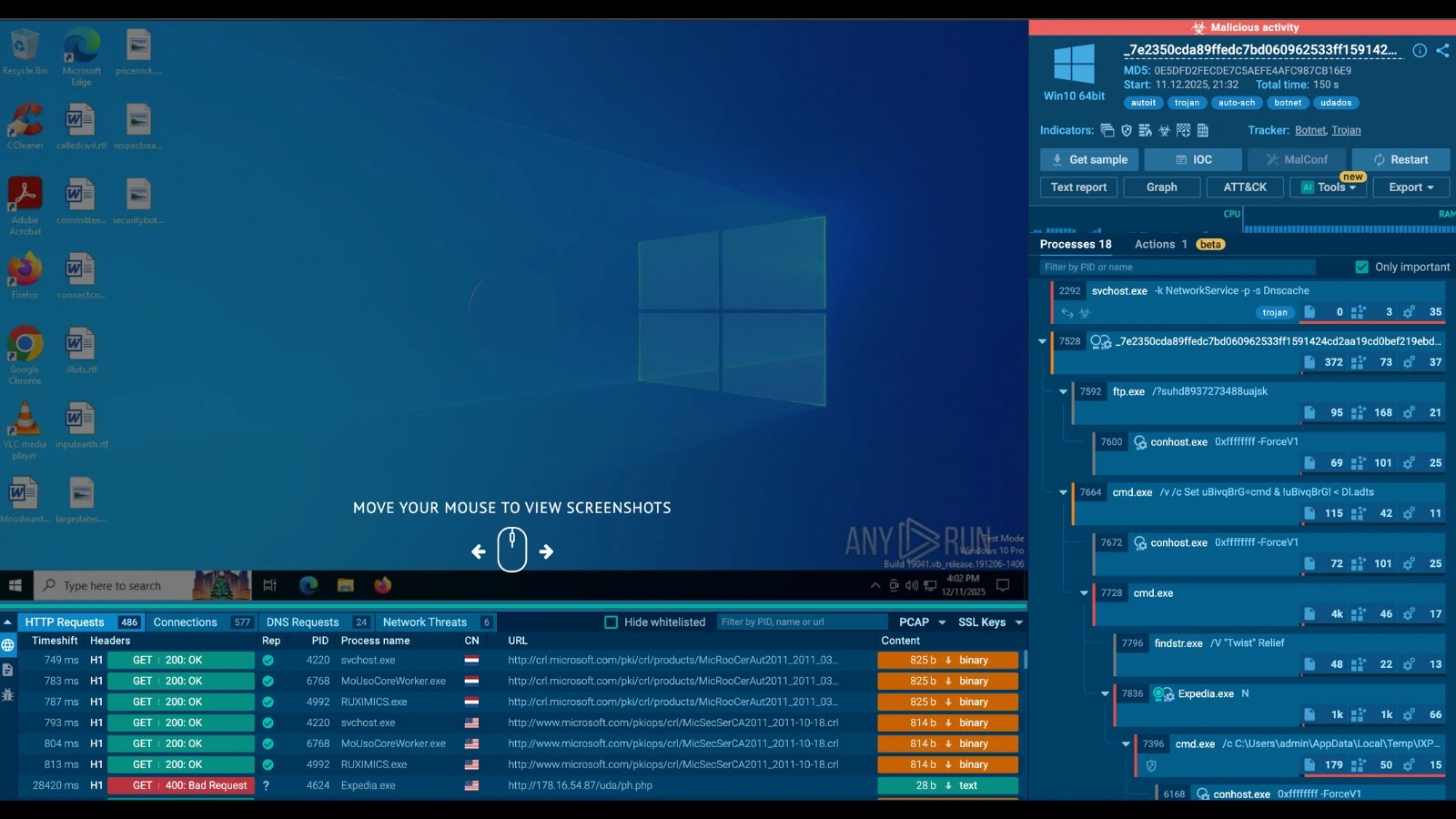This screenshot has height=819, width=1456.
Task: Select the globe icon in network requests panel
Action: [8, 643]
